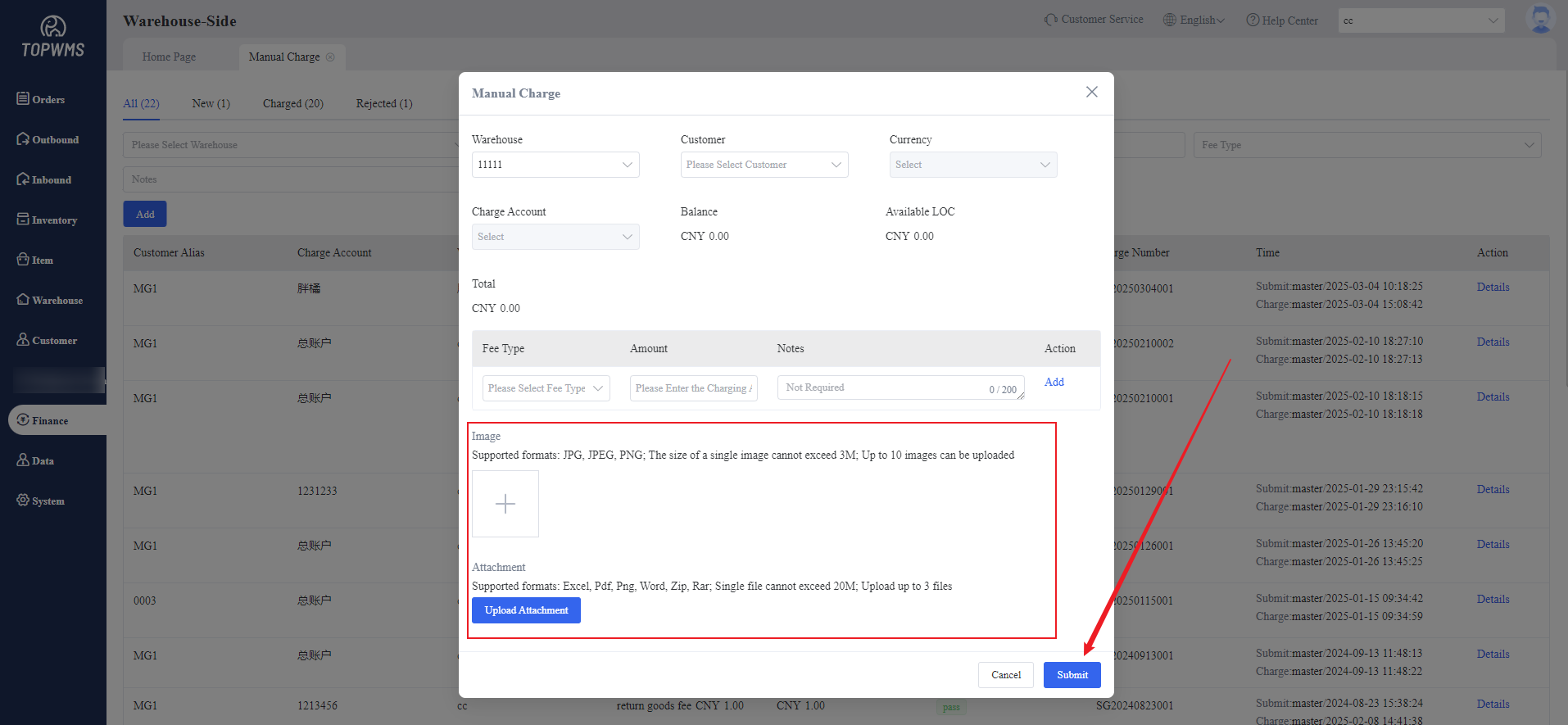Open the Outbound sidebar section
The width and height of the screenshot is (1568, 725).
click(x=48, y=139)
